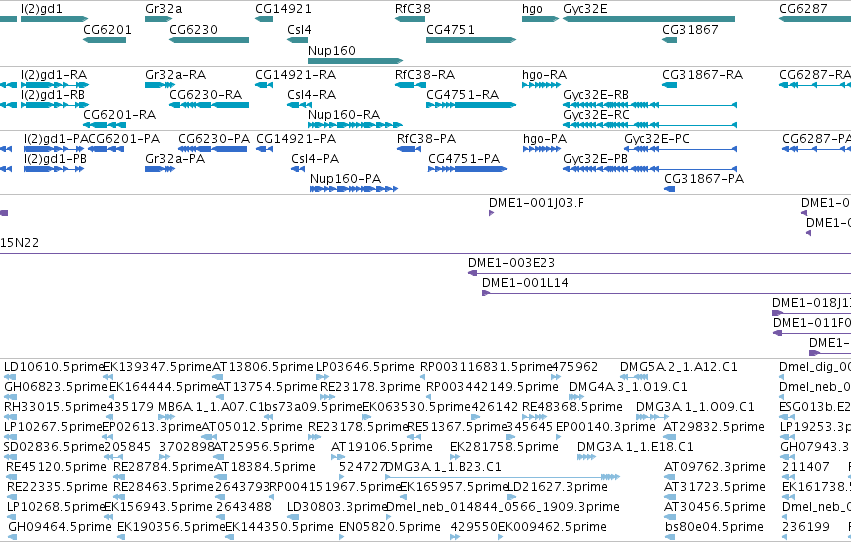Select the CG4751-RA transcript
The image size is (851, 542).
471,105
